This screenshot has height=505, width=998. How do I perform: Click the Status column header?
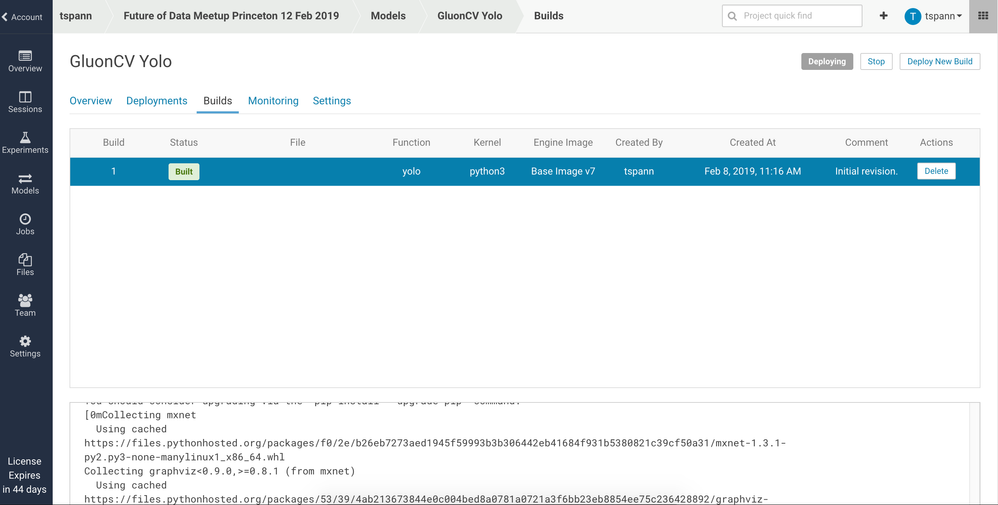click(184, 143)
